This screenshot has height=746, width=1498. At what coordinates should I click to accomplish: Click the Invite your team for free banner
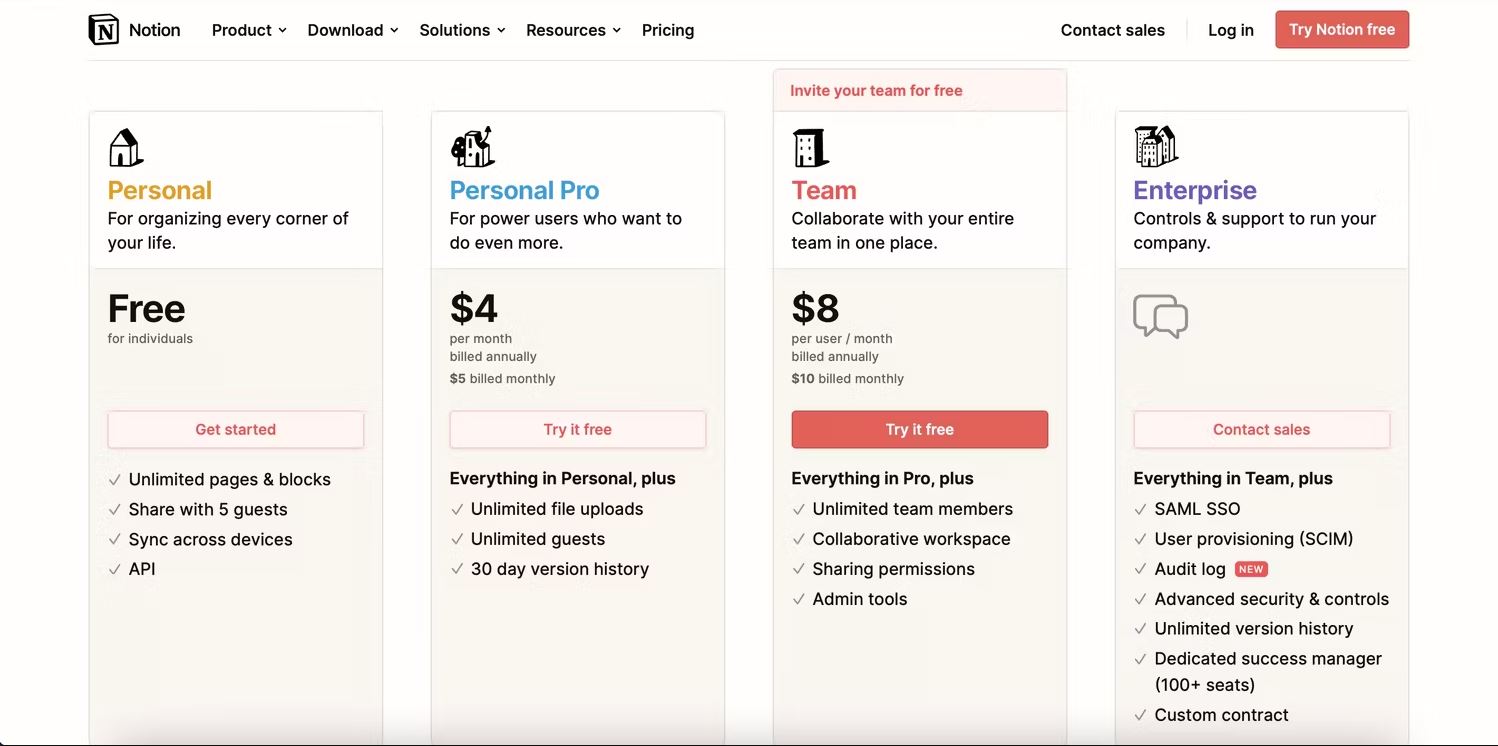coord(920,90)
